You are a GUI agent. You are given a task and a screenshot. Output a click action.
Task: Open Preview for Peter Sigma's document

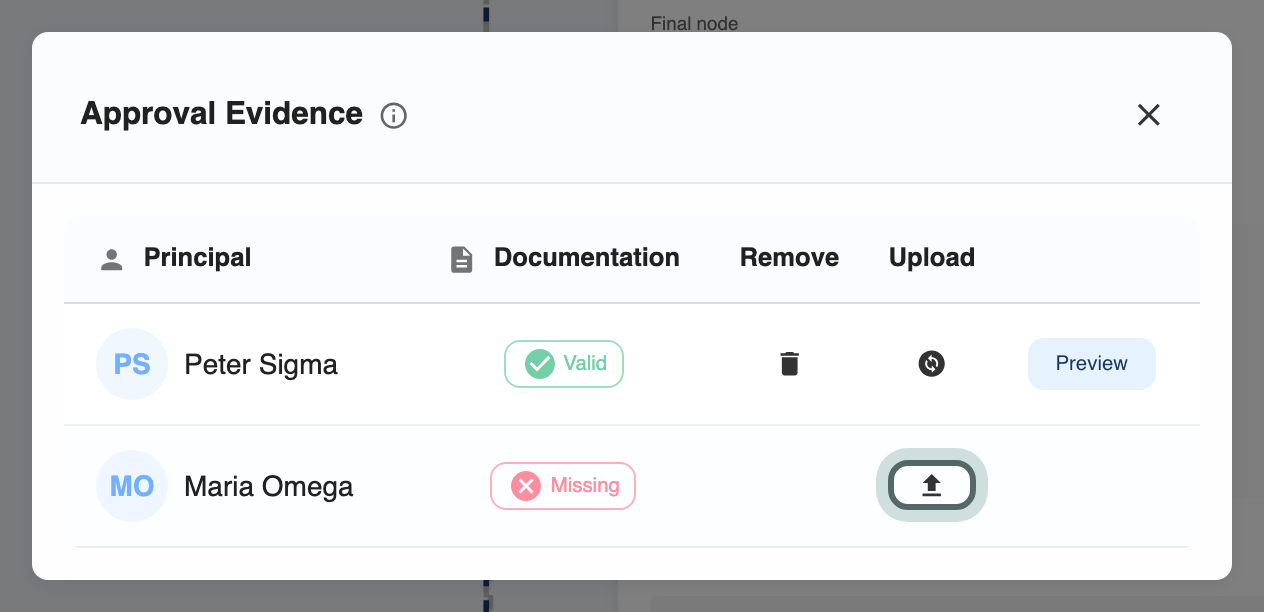[x=1092, y=363]
